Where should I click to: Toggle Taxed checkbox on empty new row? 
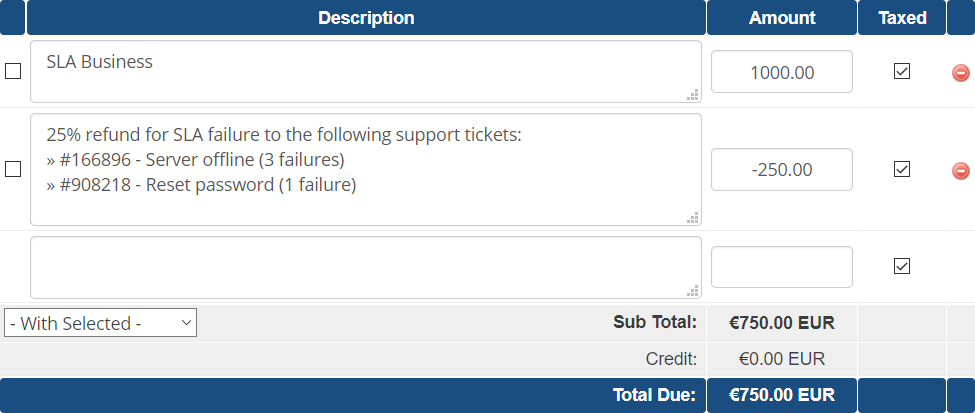point(902,266)
